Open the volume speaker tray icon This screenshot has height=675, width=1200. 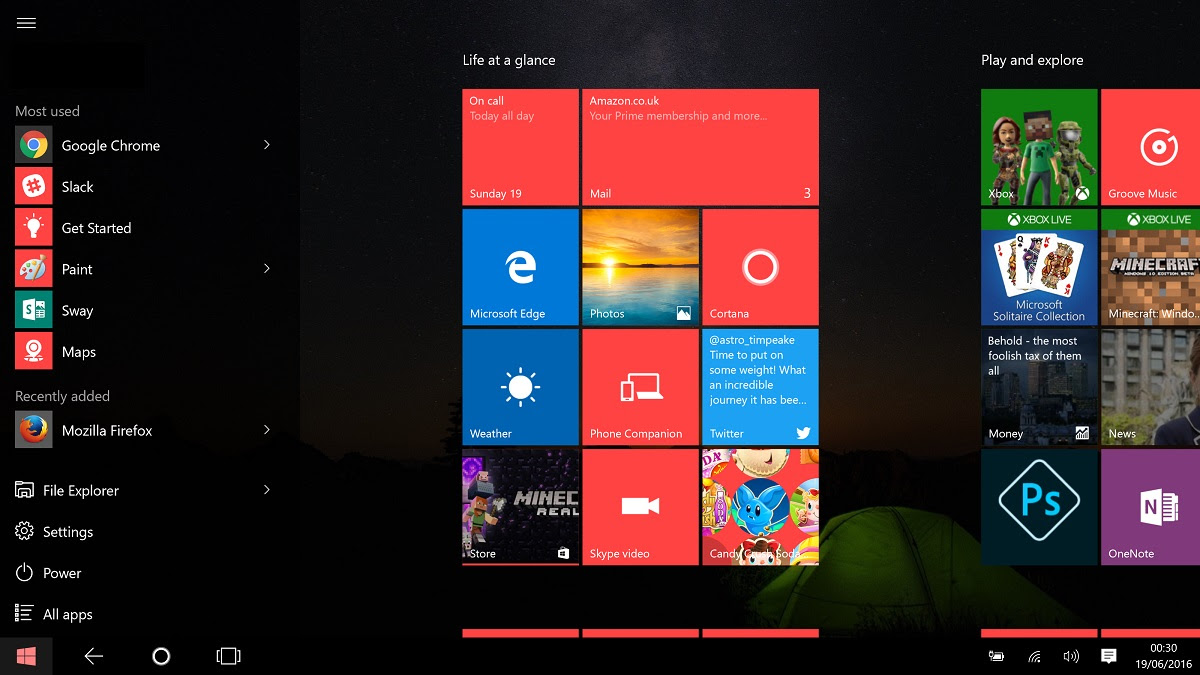tap(1071, 657)
